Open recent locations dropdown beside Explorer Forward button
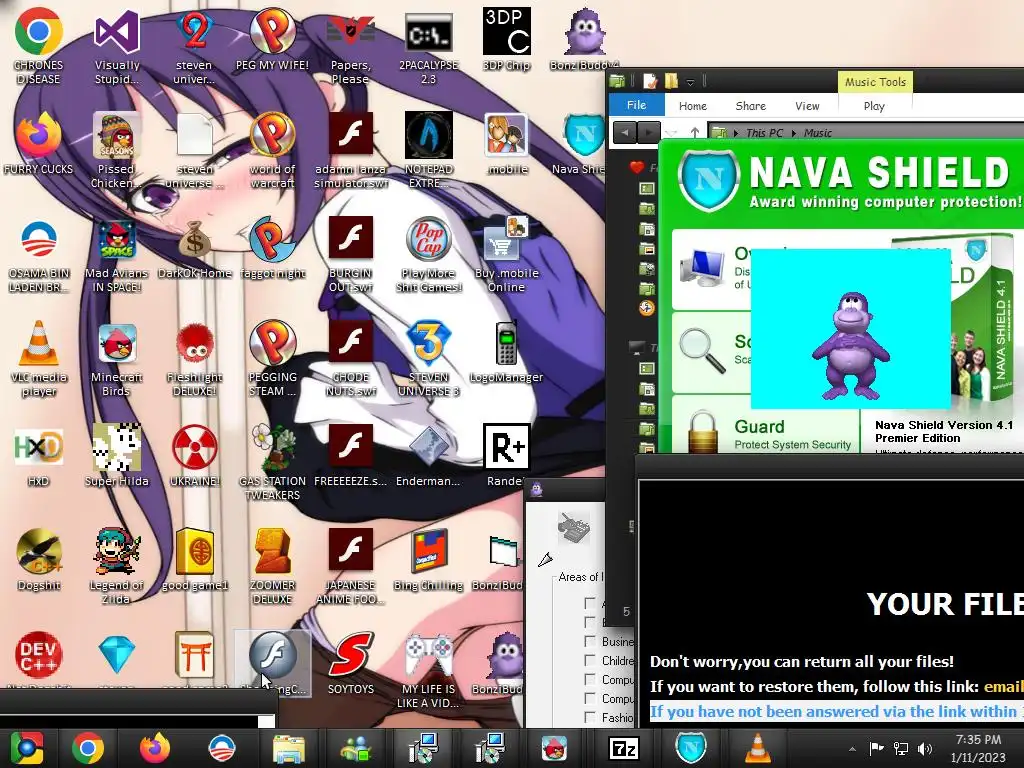The width and height of the screenshot is (1024, 768). click(x=671, y=133)
